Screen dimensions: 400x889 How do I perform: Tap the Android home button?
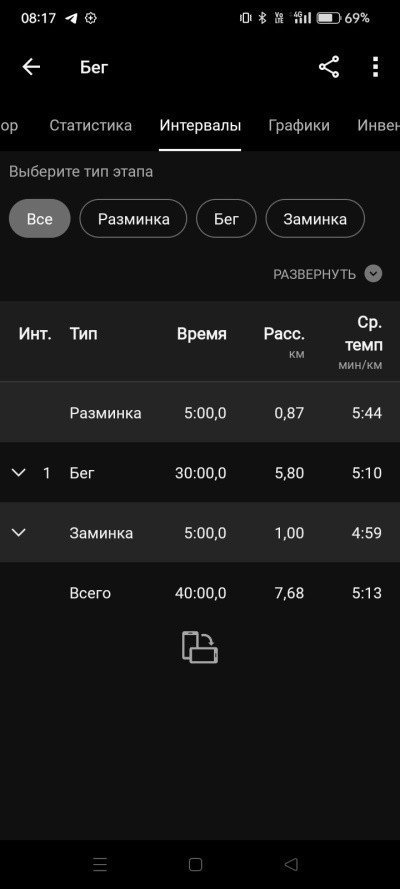(x=195, y=864)
